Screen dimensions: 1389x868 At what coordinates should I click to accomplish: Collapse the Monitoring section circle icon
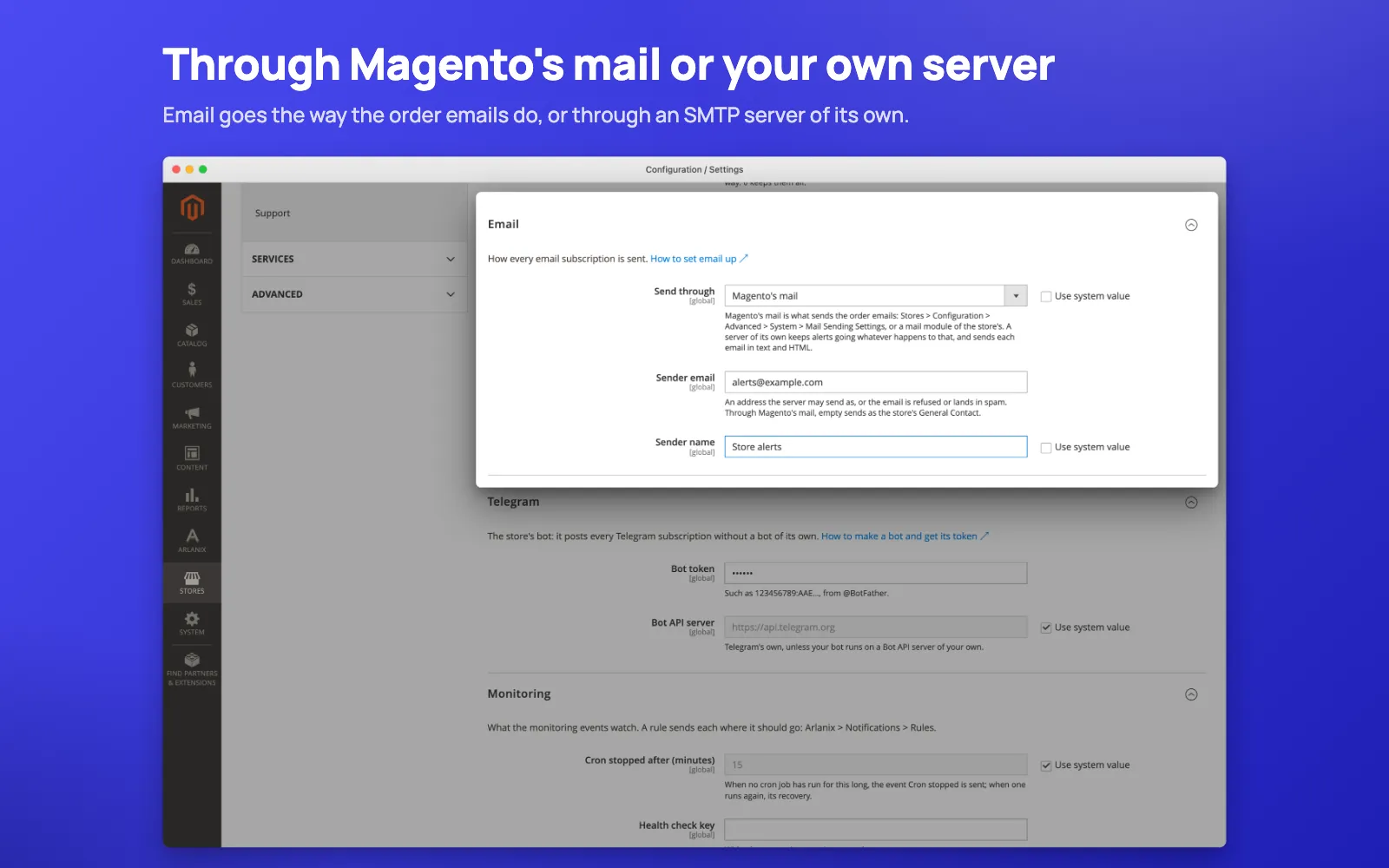[1191, 694]
